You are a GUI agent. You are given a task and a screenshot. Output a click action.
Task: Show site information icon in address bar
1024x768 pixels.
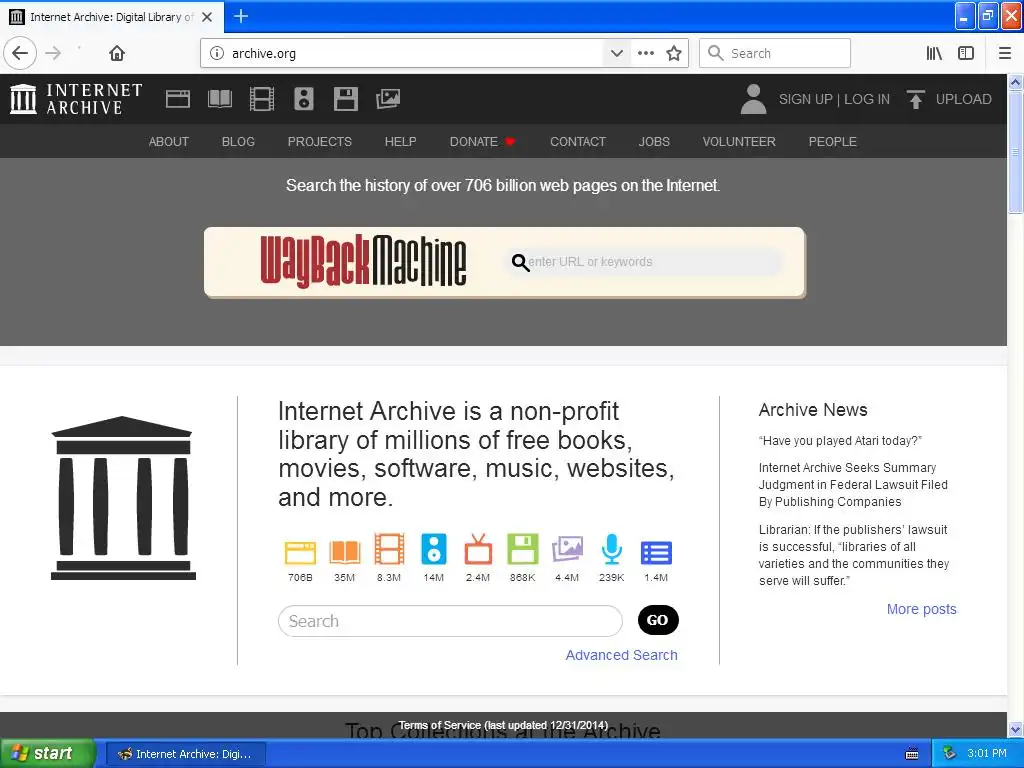click(217, 53)
